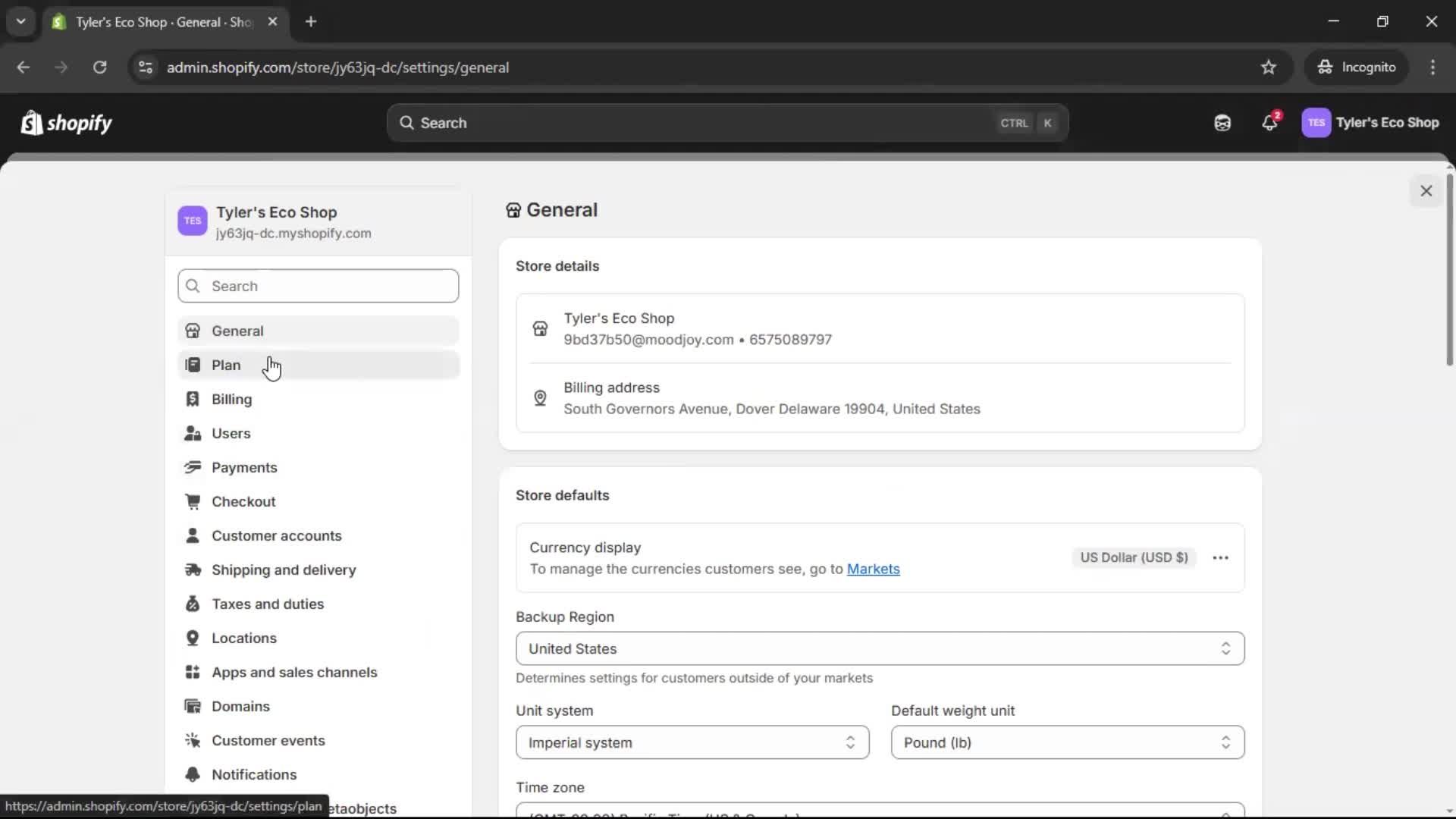This screenshot has width=1456, height=819.
Task: Open Customer accounts settings
Action: [318, 535]
